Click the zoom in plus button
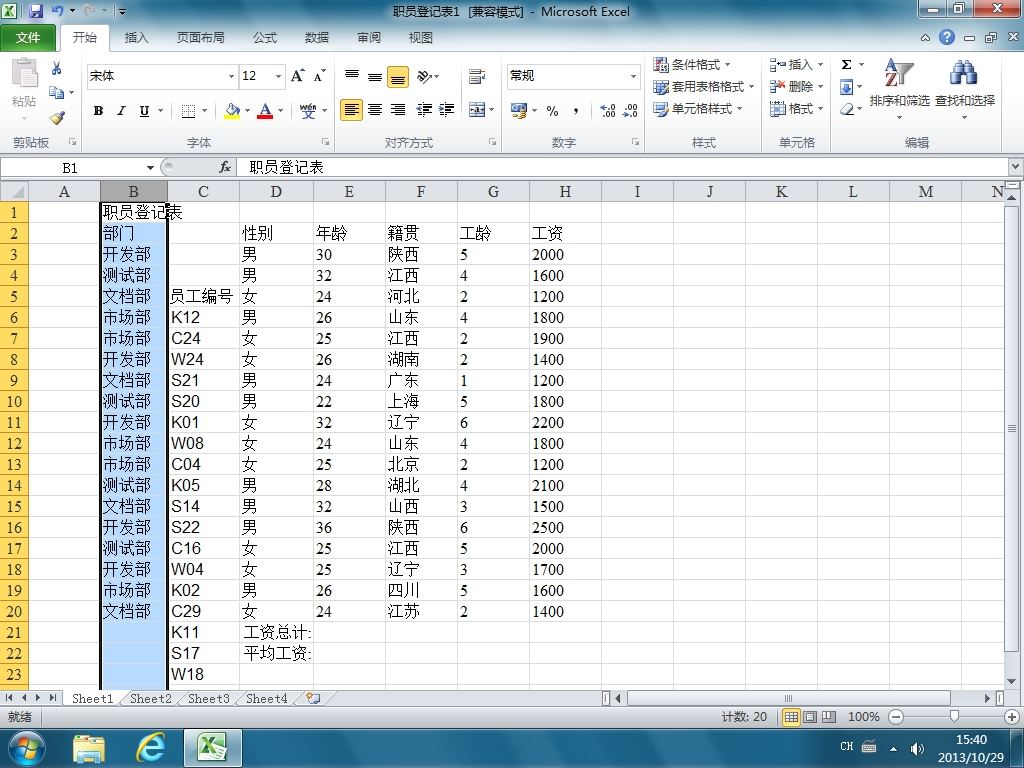 tap(1012, 717)
